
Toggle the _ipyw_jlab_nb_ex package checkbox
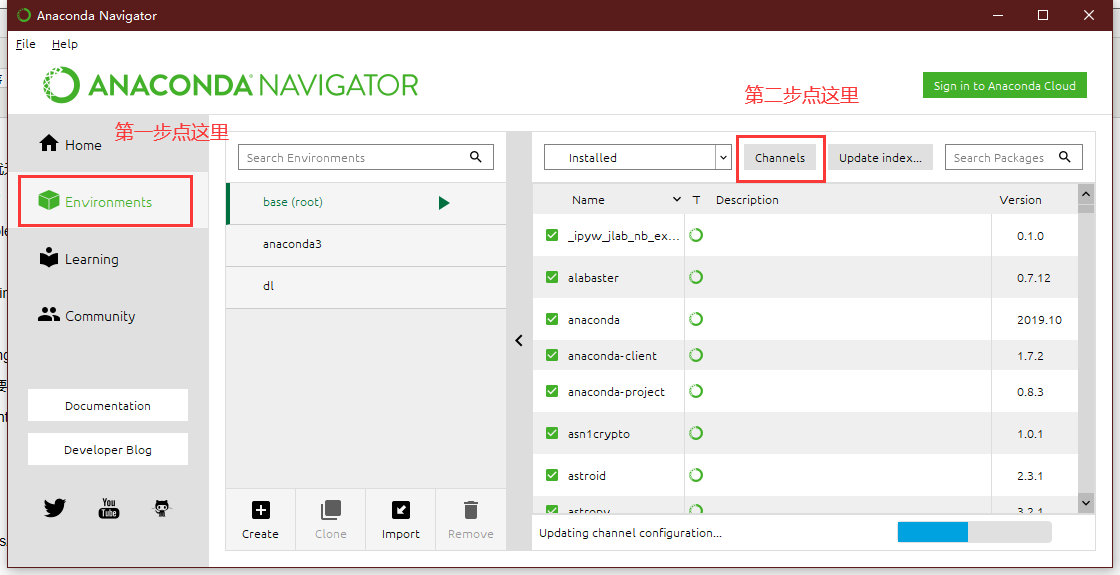pos(551,235)
